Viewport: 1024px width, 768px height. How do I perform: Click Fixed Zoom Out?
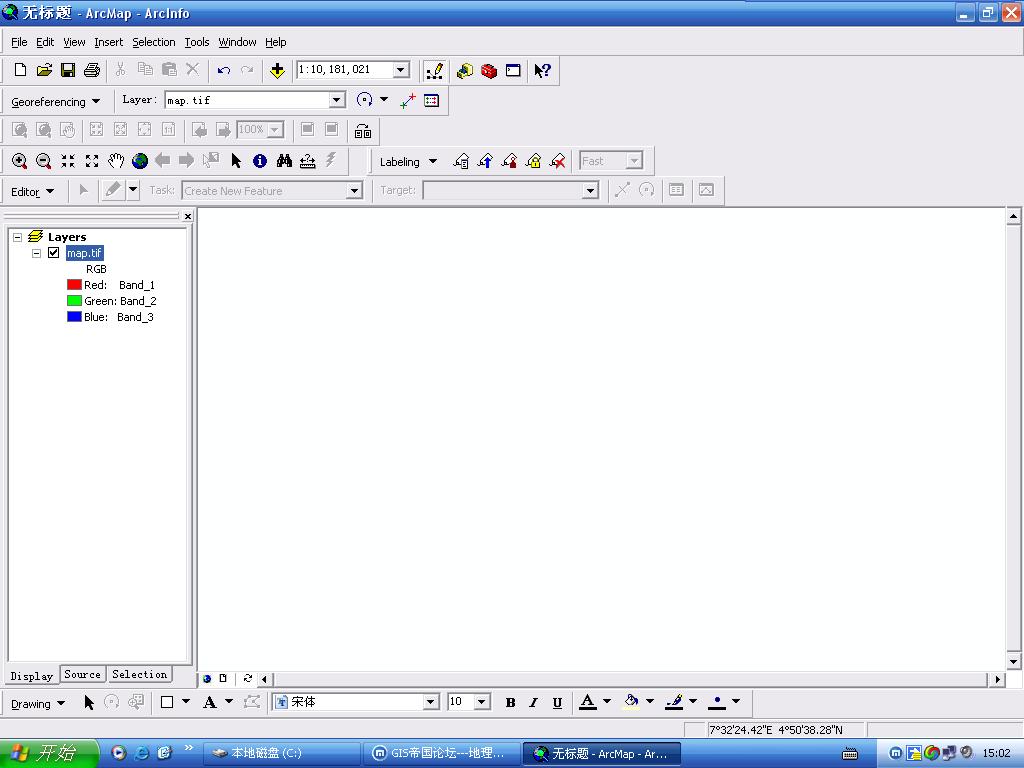click(92, 161)
